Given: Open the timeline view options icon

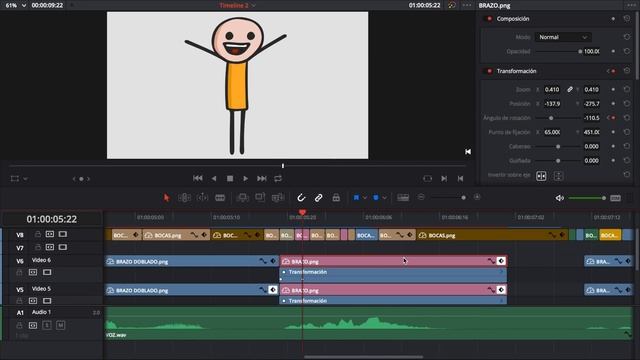Looking at the screenshot, I should (403, 198).
